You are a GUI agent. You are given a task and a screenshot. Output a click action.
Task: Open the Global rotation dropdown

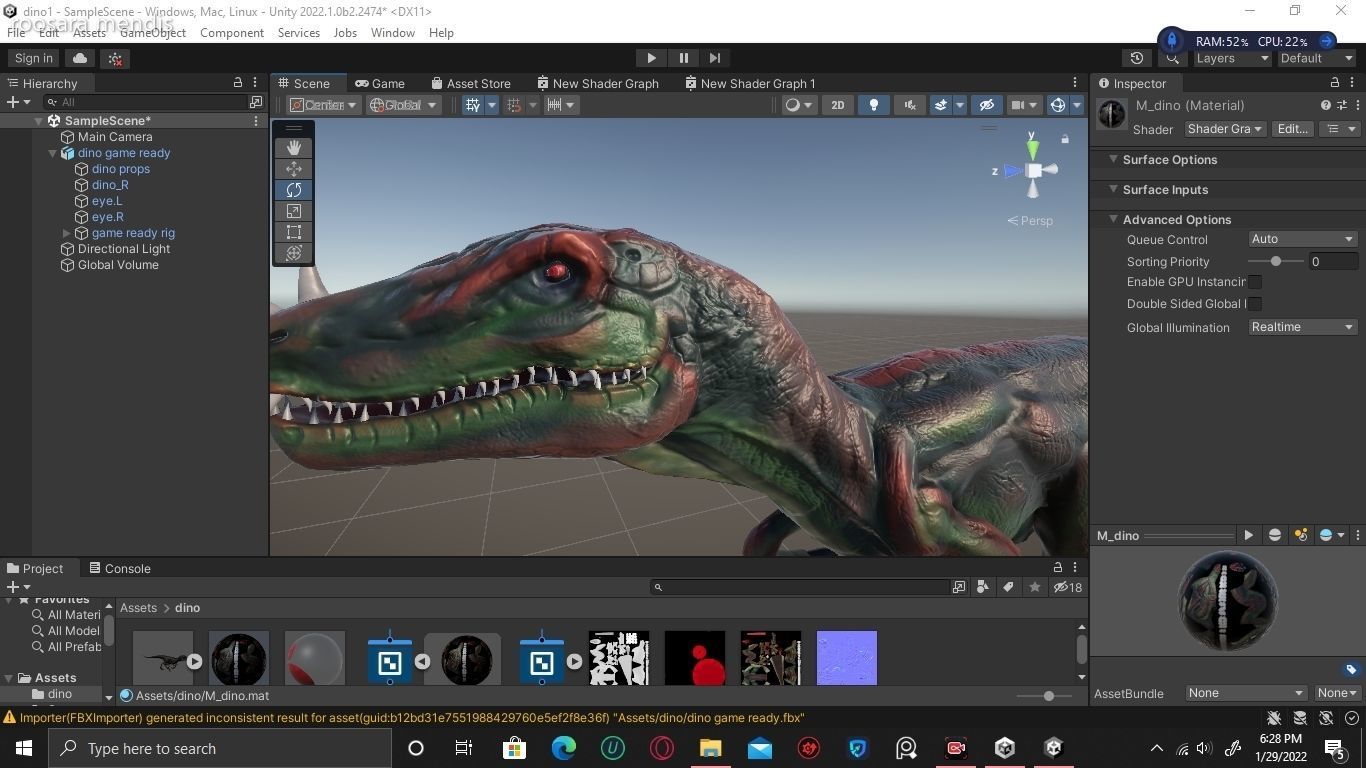[403, 104]
